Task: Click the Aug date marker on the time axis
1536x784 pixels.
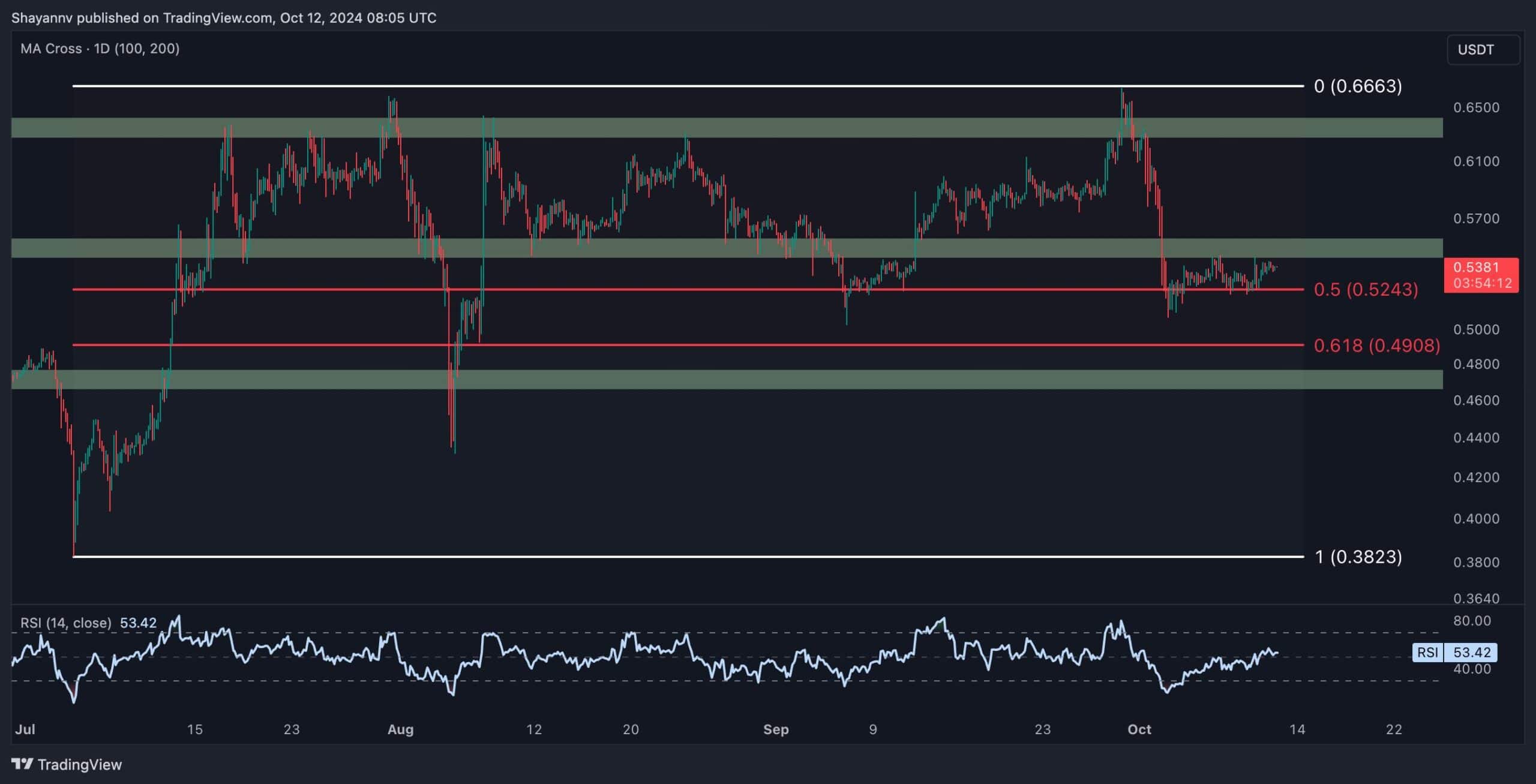Action: pos(400,729)
